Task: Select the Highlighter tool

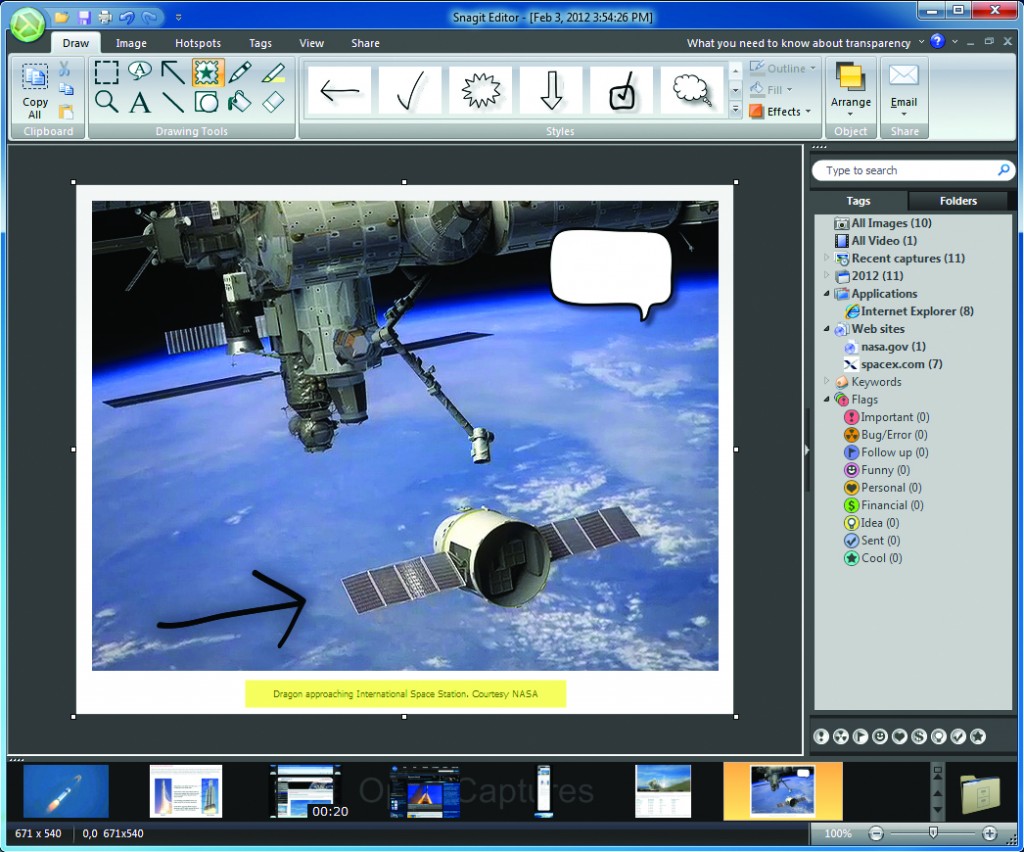Action: 273,71
